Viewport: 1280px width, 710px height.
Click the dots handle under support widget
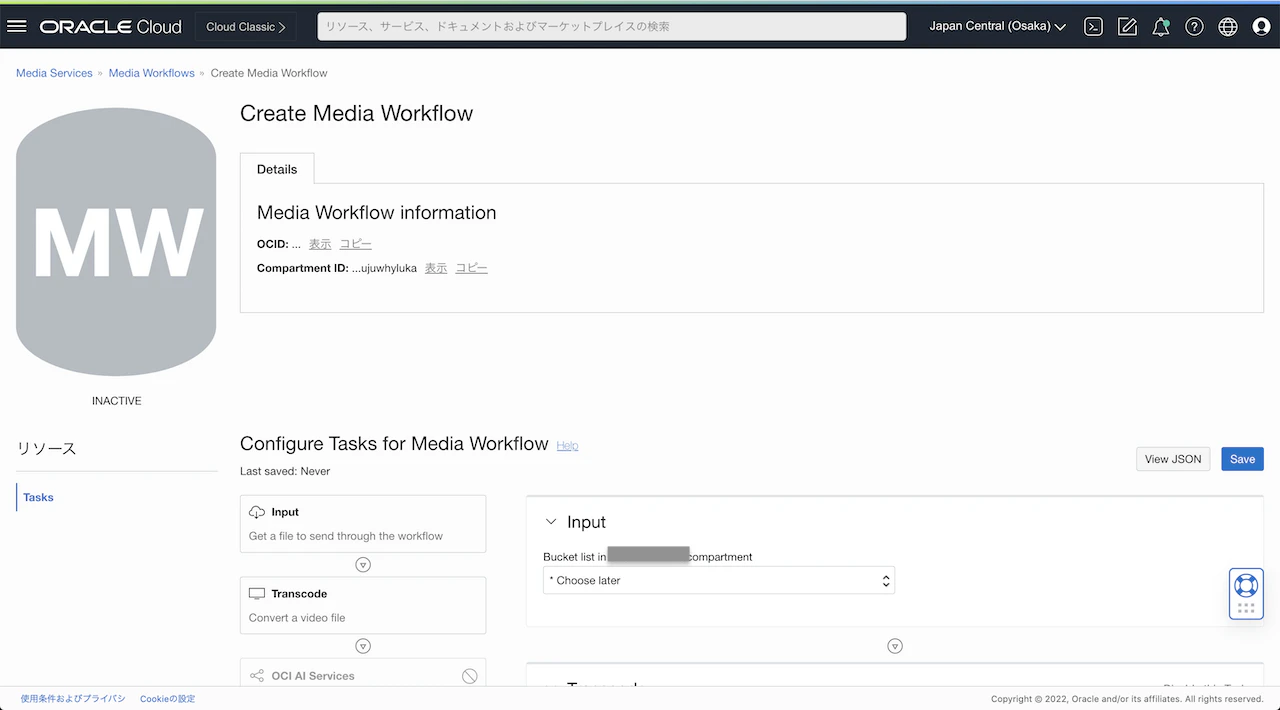pyautogui.click(x=1246, y=608)
